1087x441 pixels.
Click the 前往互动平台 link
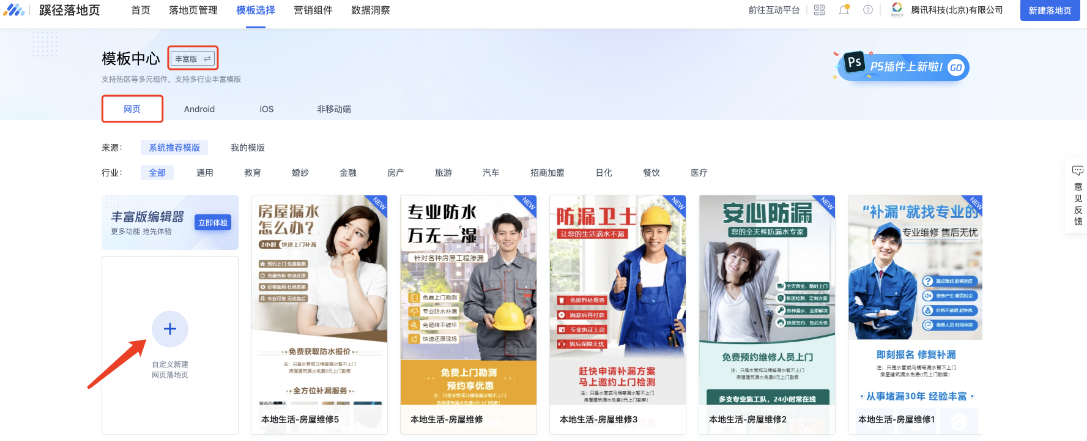coord(774,10)
